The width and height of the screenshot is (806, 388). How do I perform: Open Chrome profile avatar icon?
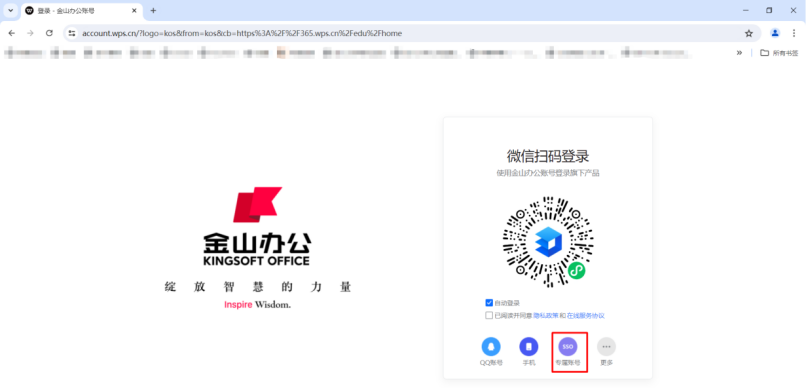point(775,33)
